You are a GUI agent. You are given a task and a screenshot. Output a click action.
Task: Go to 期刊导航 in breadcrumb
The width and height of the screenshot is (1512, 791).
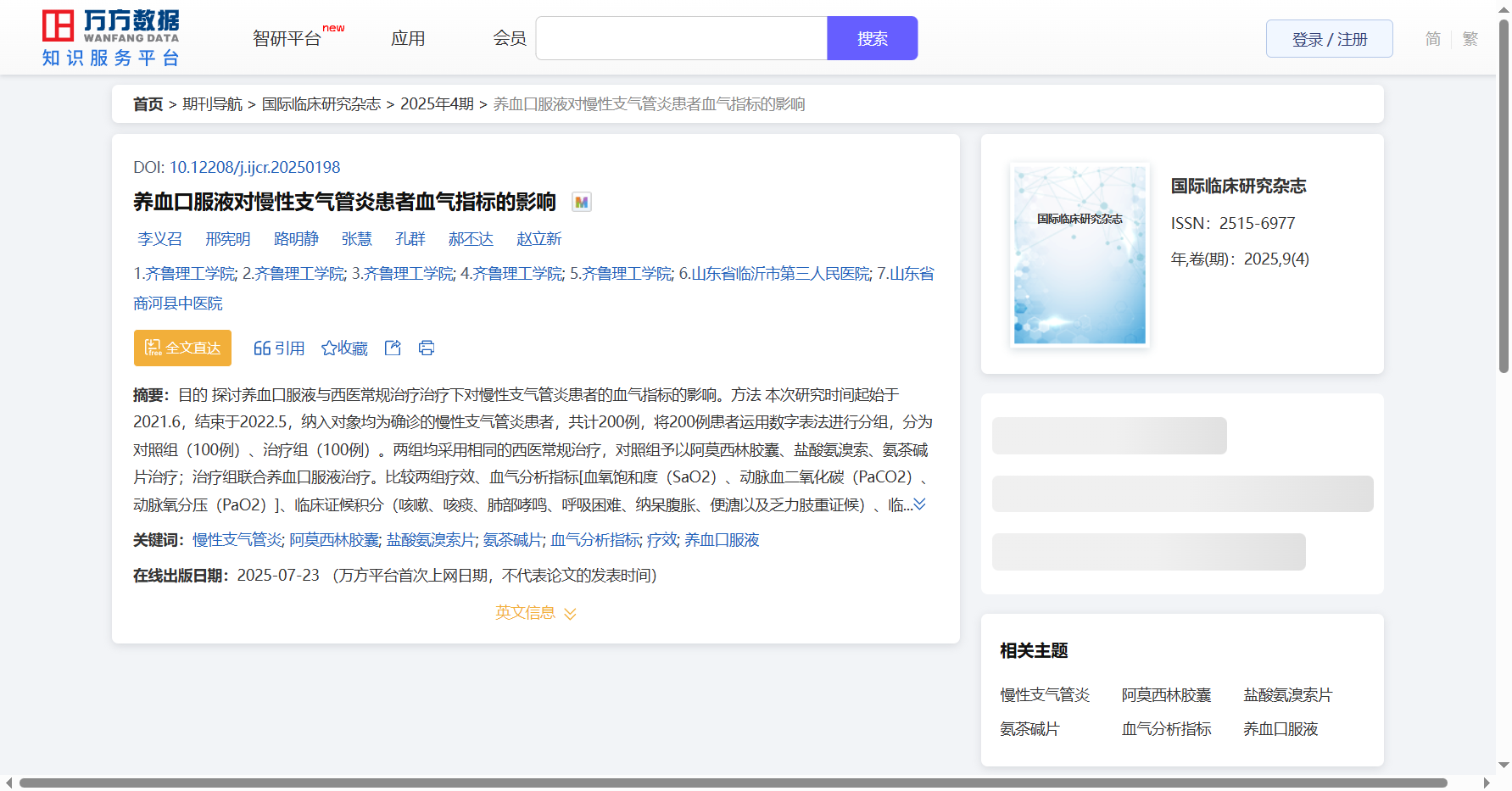(212, 104)
